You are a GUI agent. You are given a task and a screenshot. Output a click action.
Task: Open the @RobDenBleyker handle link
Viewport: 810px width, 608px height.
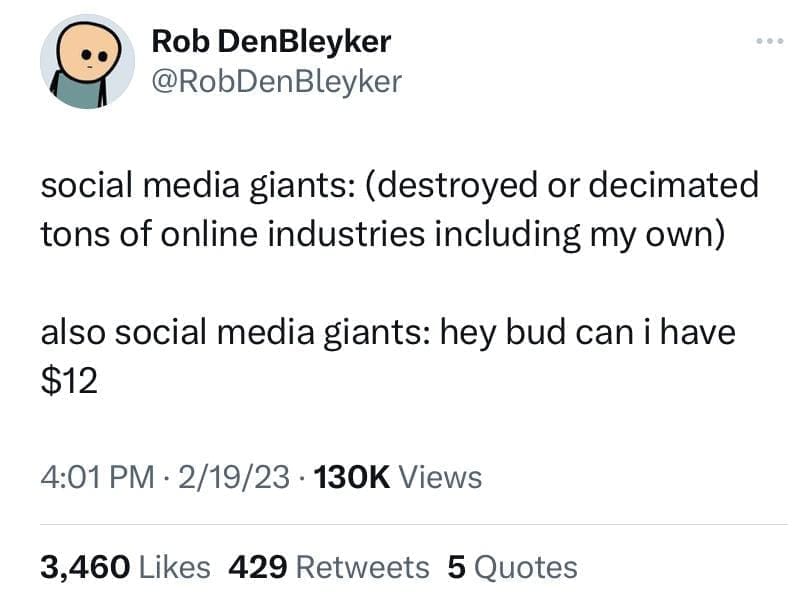276,80
